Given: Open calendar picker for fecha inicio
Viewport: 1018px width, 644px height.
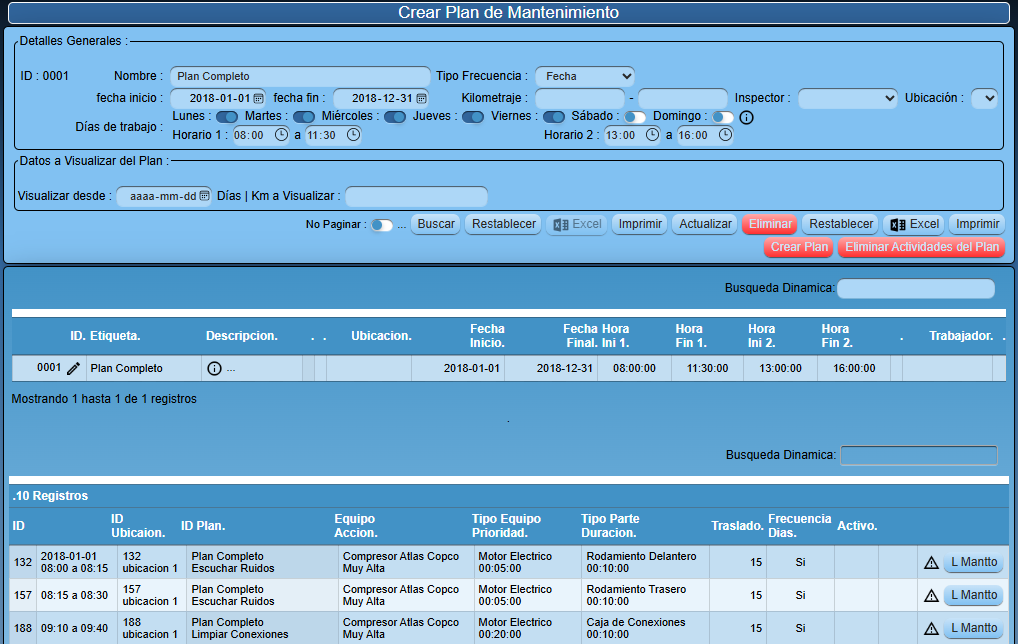Looking at the screenshot, I should point(258,99).
